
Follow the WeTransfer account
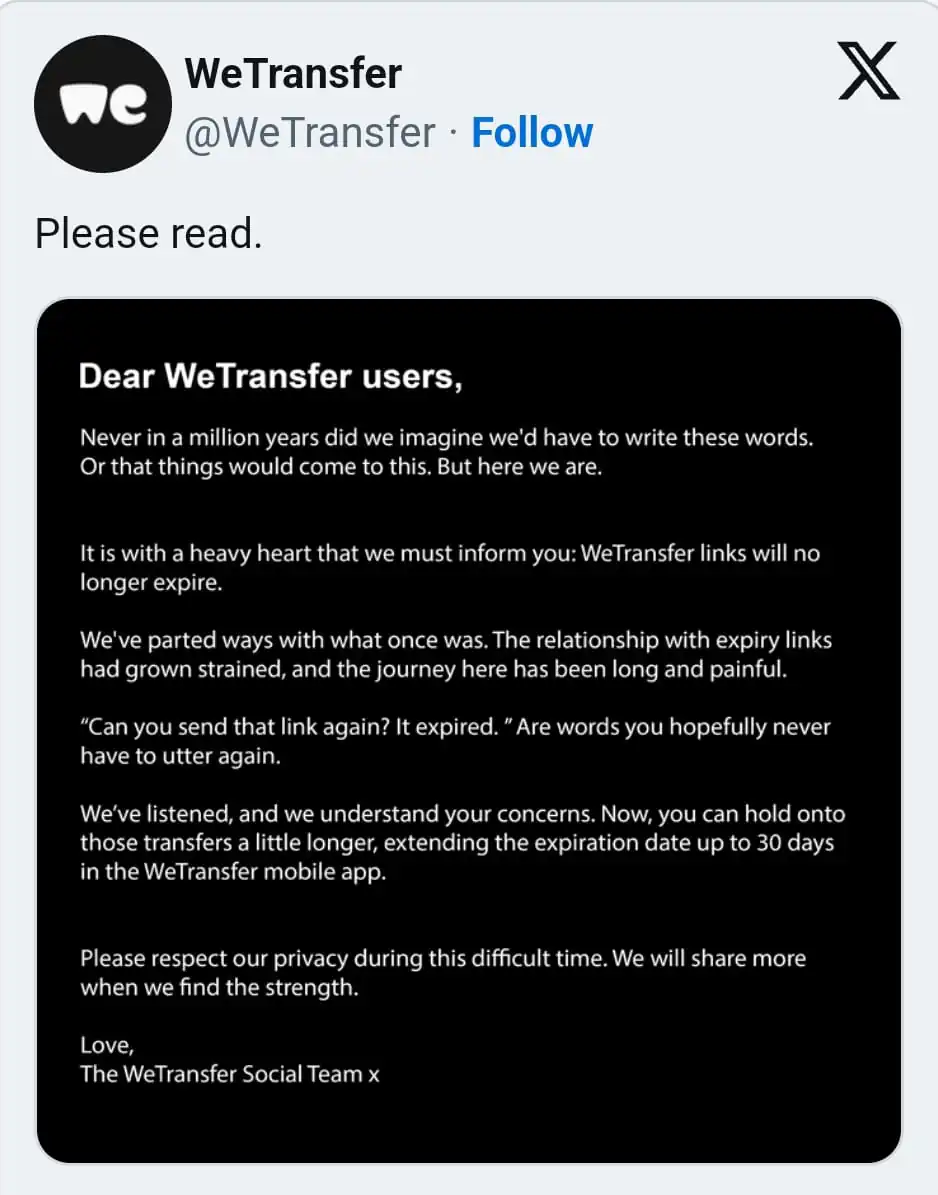pyautogui.click(x=532, y=133)
